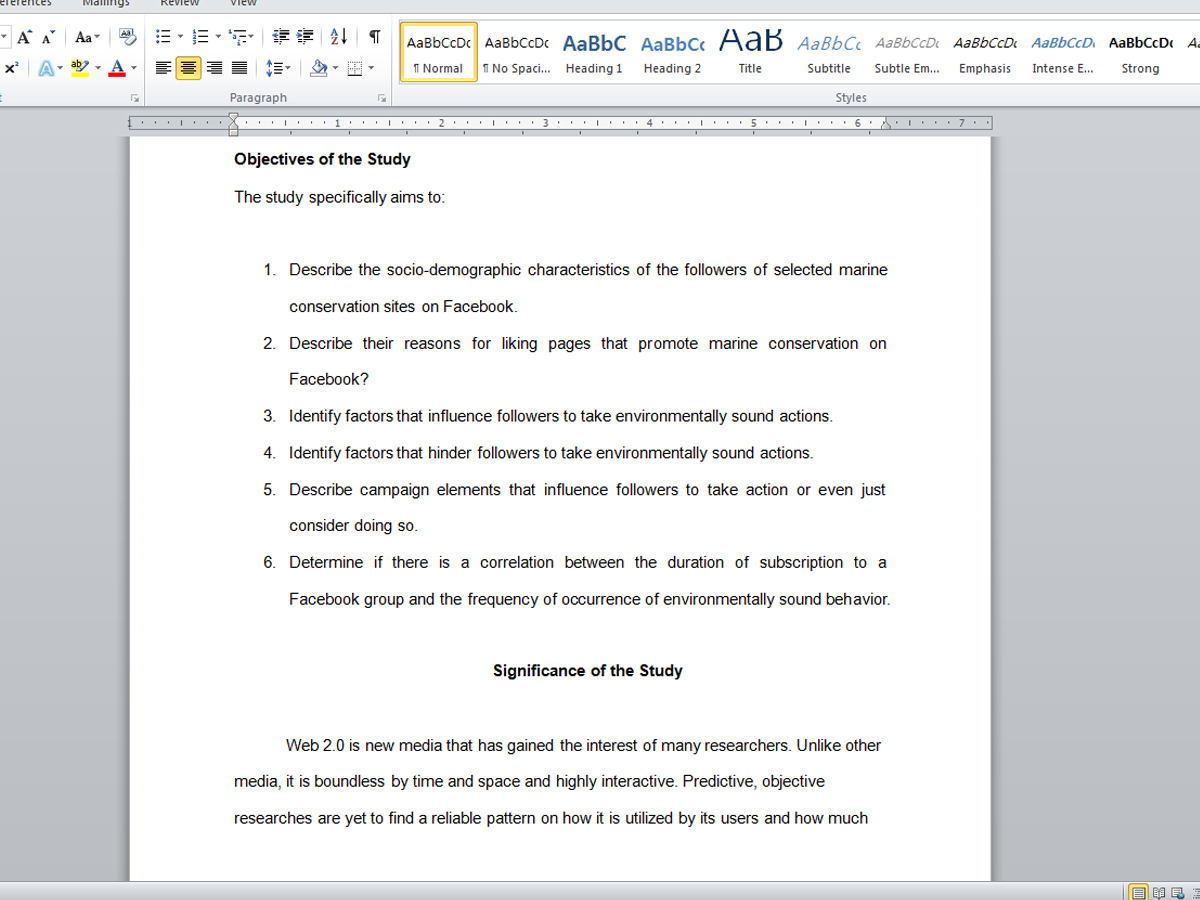Apply the Normal style
Viewport: 1200px width, 900px height.
point(438,52)
